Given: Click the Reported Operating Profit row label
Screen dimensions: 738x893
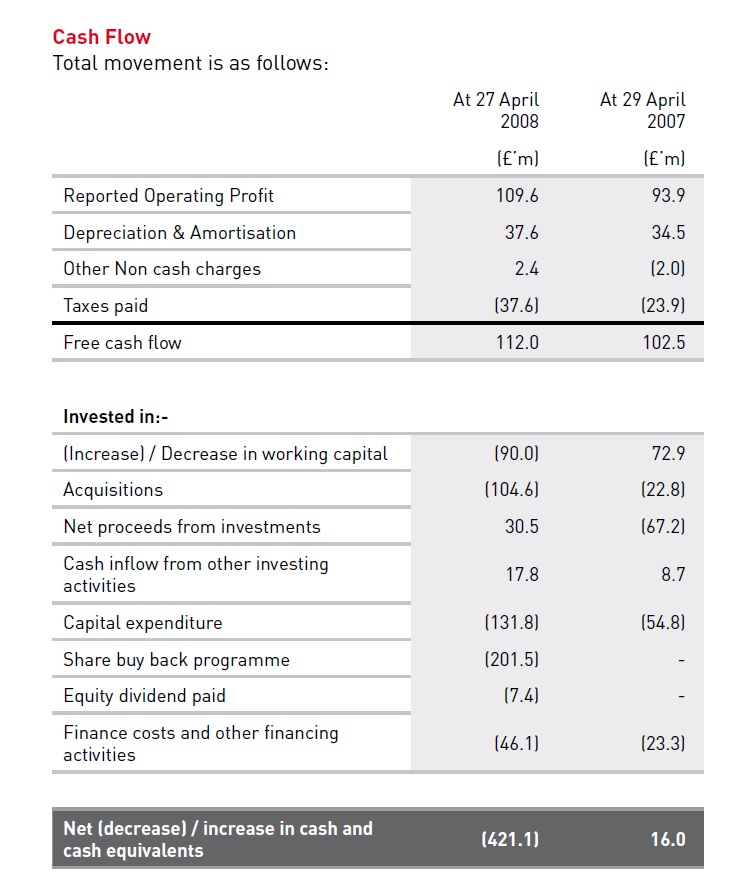Looking at the screenshot, I should coord(168,195).
